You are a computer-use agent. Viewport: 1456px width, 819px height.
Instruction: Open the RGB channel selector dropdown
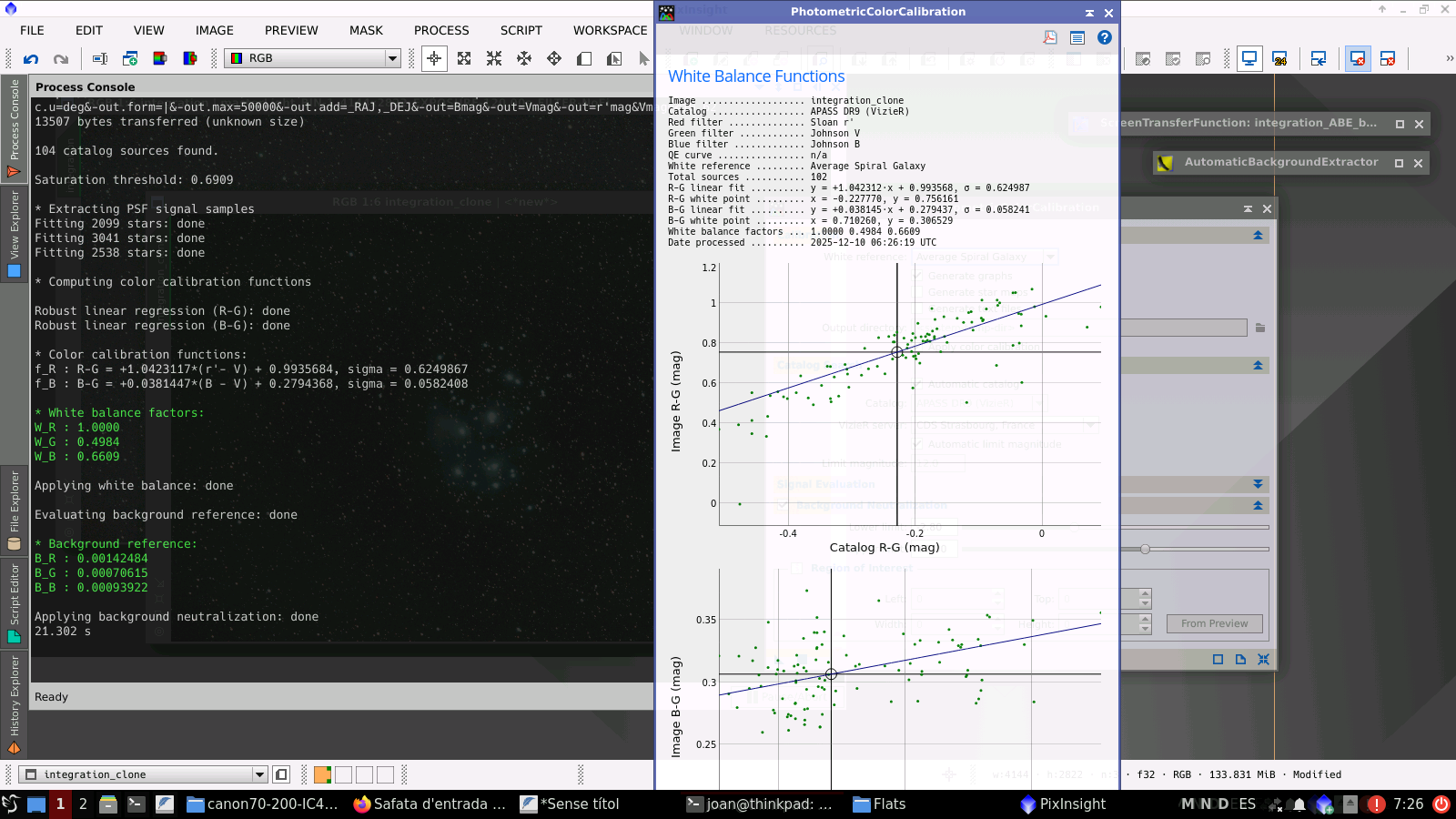(x=391, y=57)
